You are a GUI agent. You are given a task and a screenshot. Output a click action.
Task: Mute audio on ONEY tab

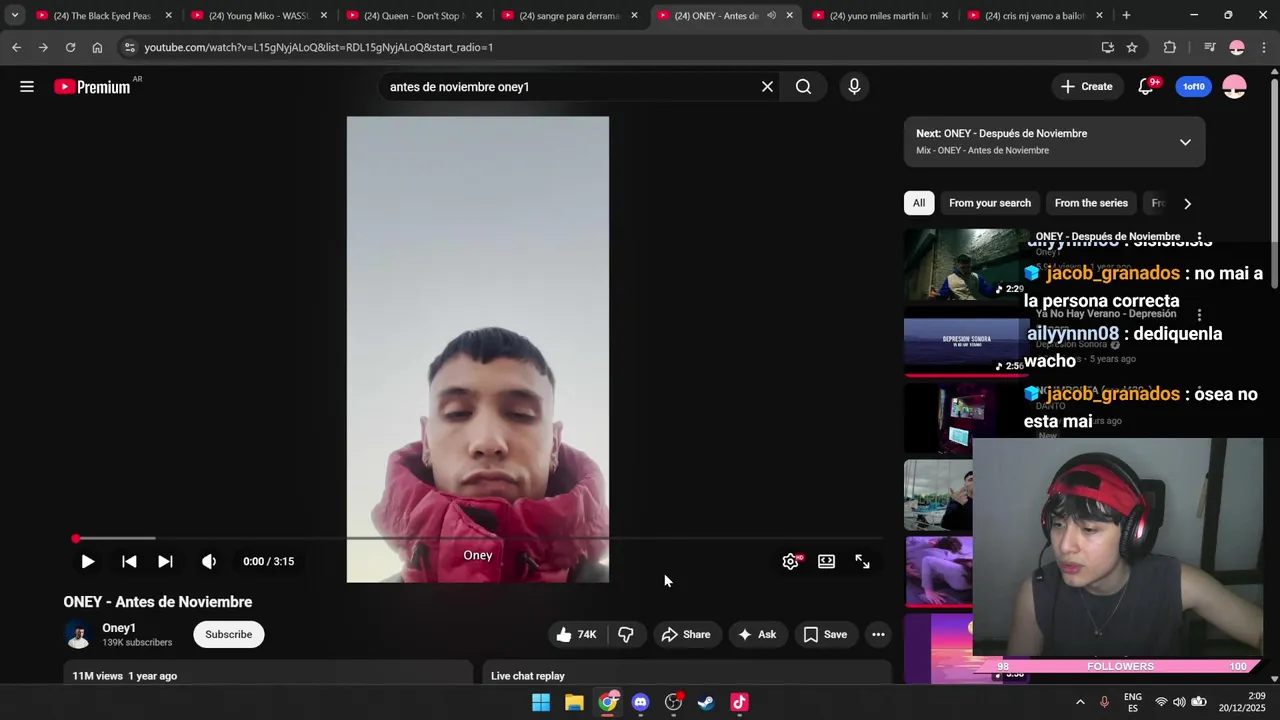tap(771, 16)
